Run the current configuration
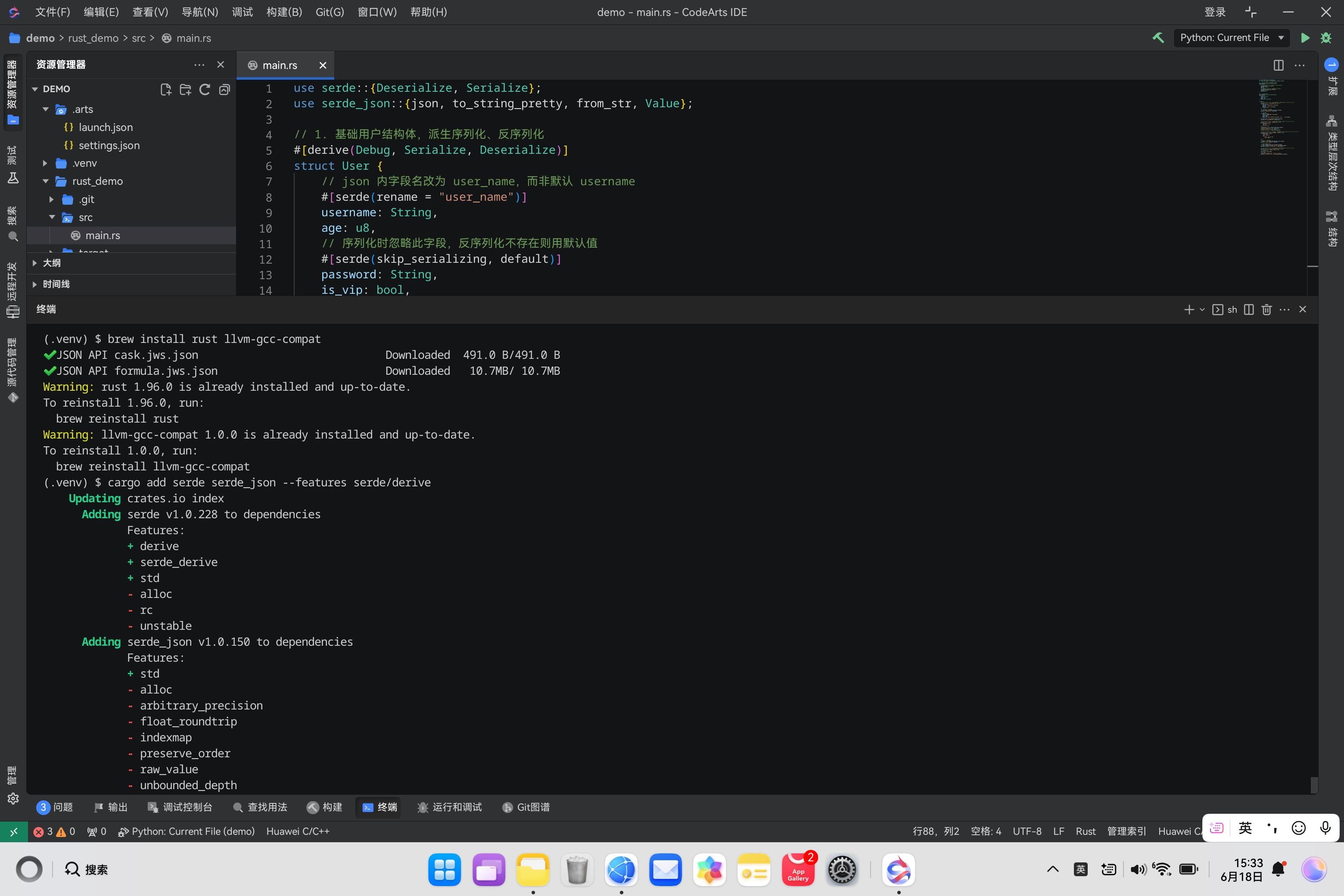 [1305, 38]
